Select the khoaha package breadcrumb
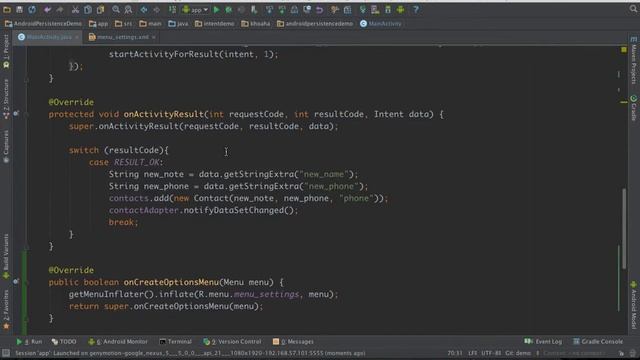Viewport: 640px width, 360px height. tap(256, 24)
